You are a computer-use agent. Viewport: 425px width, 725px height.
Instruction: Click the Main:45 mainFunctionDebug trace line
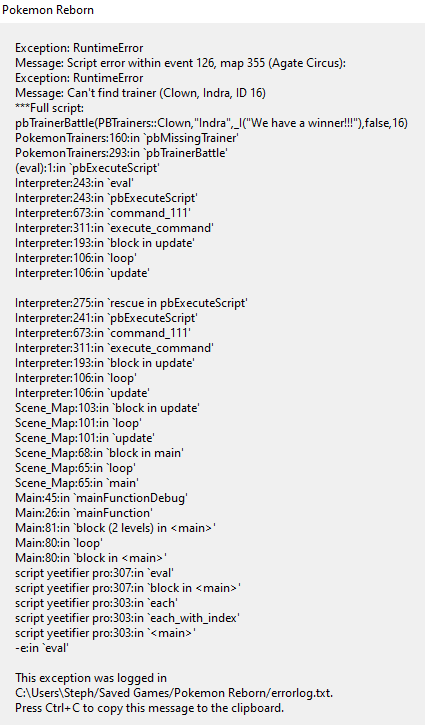point(101,498)
